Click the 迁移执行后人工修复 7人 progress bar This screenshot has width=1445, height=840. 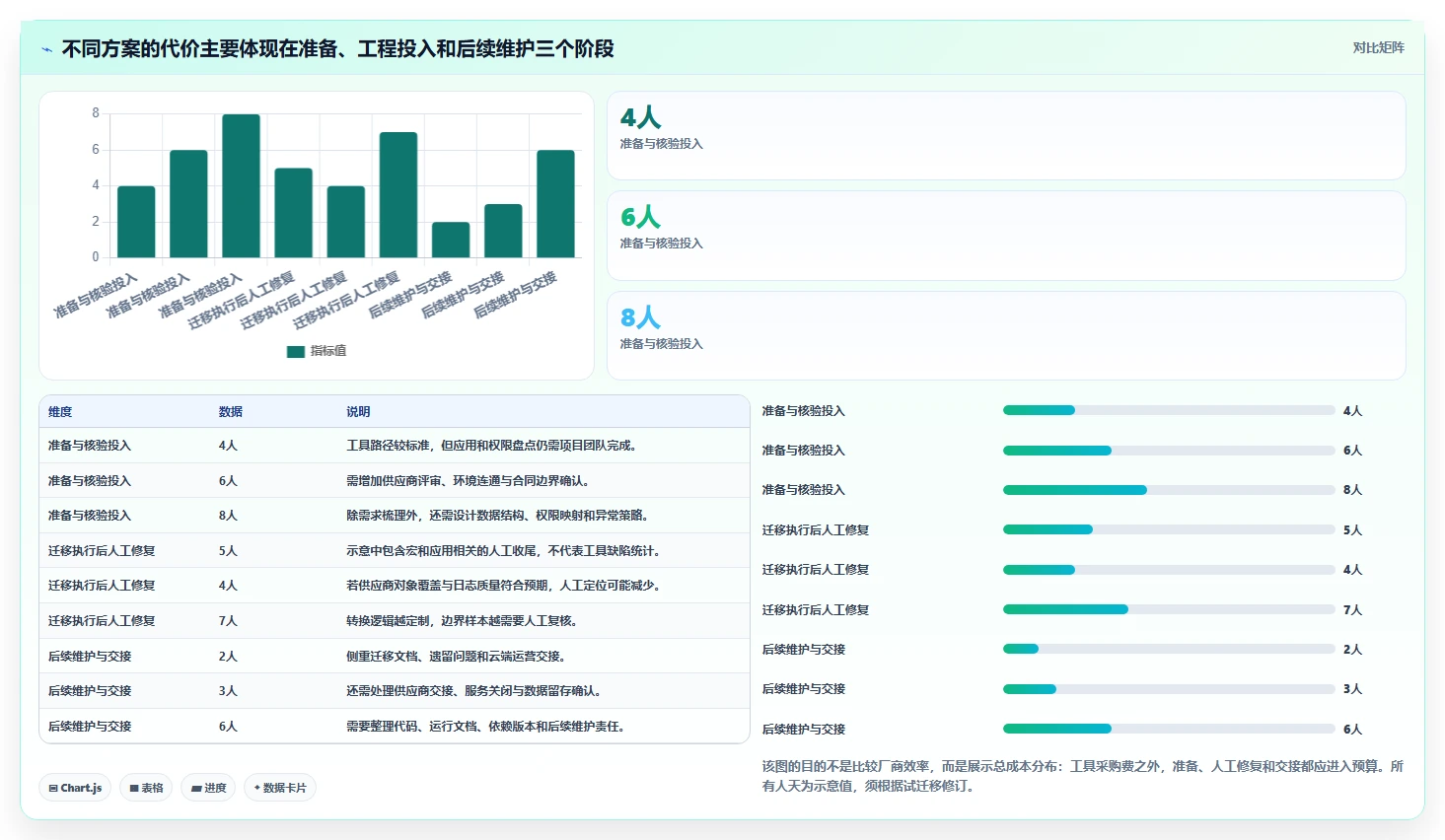click(1169, 609)
